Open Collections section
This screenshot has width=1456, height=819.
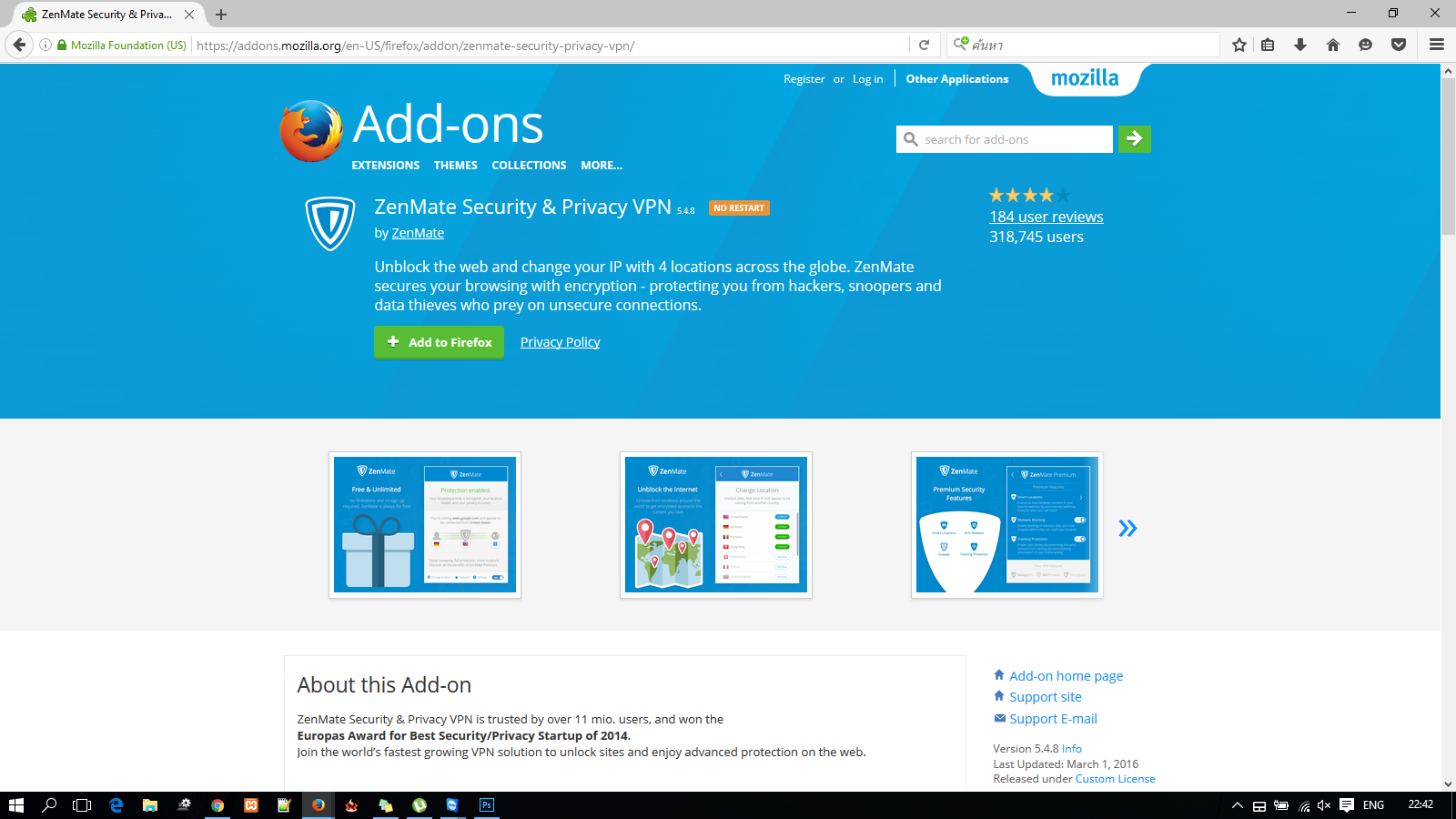point(529,166)
